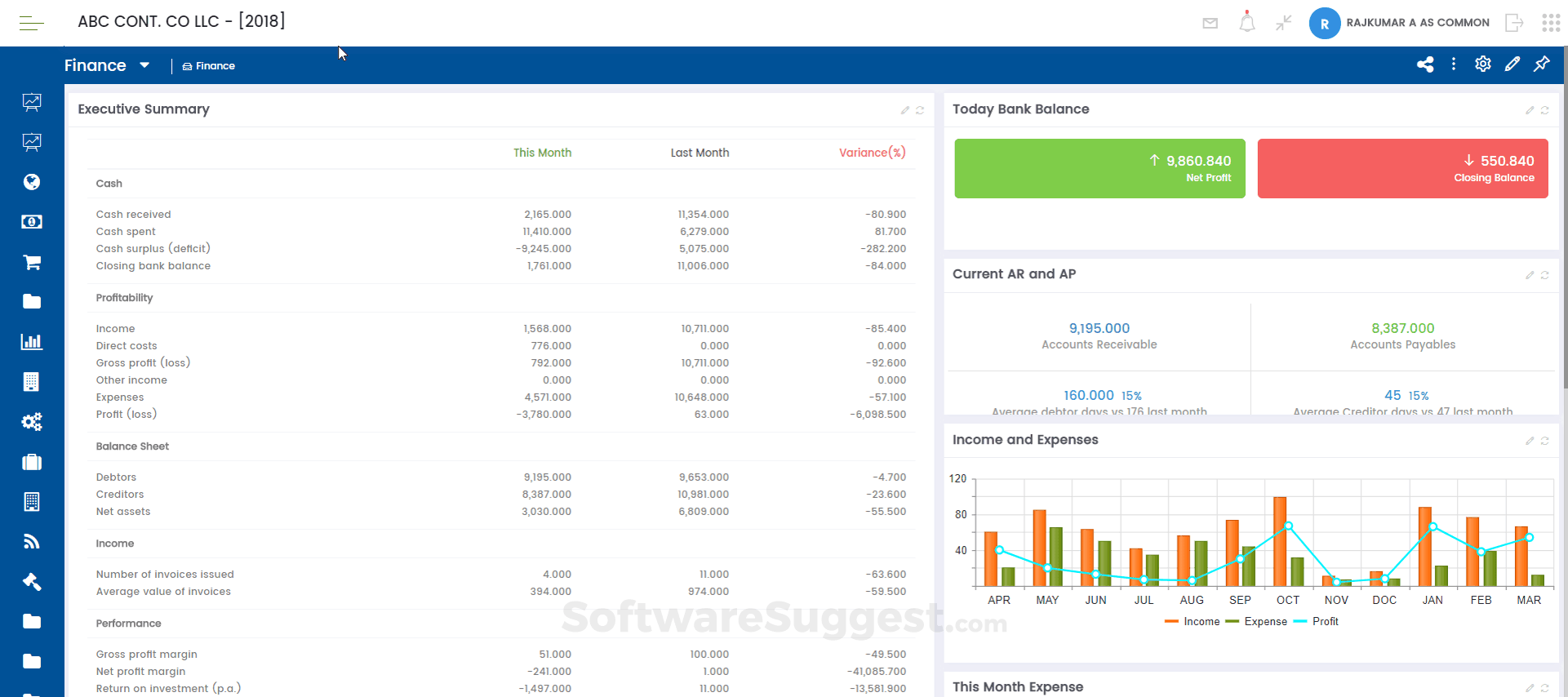
Task: Select the Cash received row label
Action: [x=134, y=215]
